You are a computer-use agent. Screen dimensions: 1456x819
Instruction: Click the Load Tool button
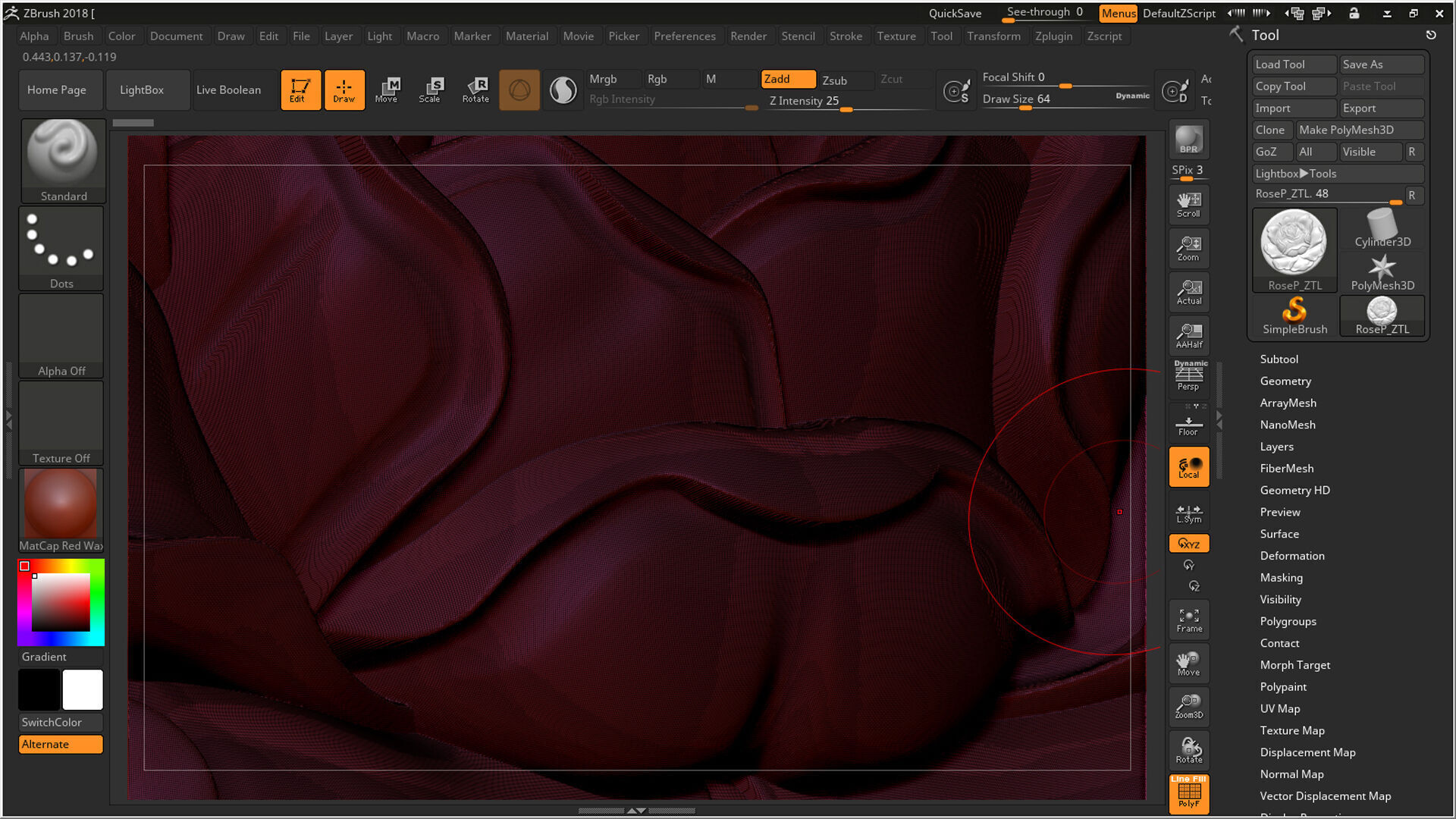[x=1293, y=64]
